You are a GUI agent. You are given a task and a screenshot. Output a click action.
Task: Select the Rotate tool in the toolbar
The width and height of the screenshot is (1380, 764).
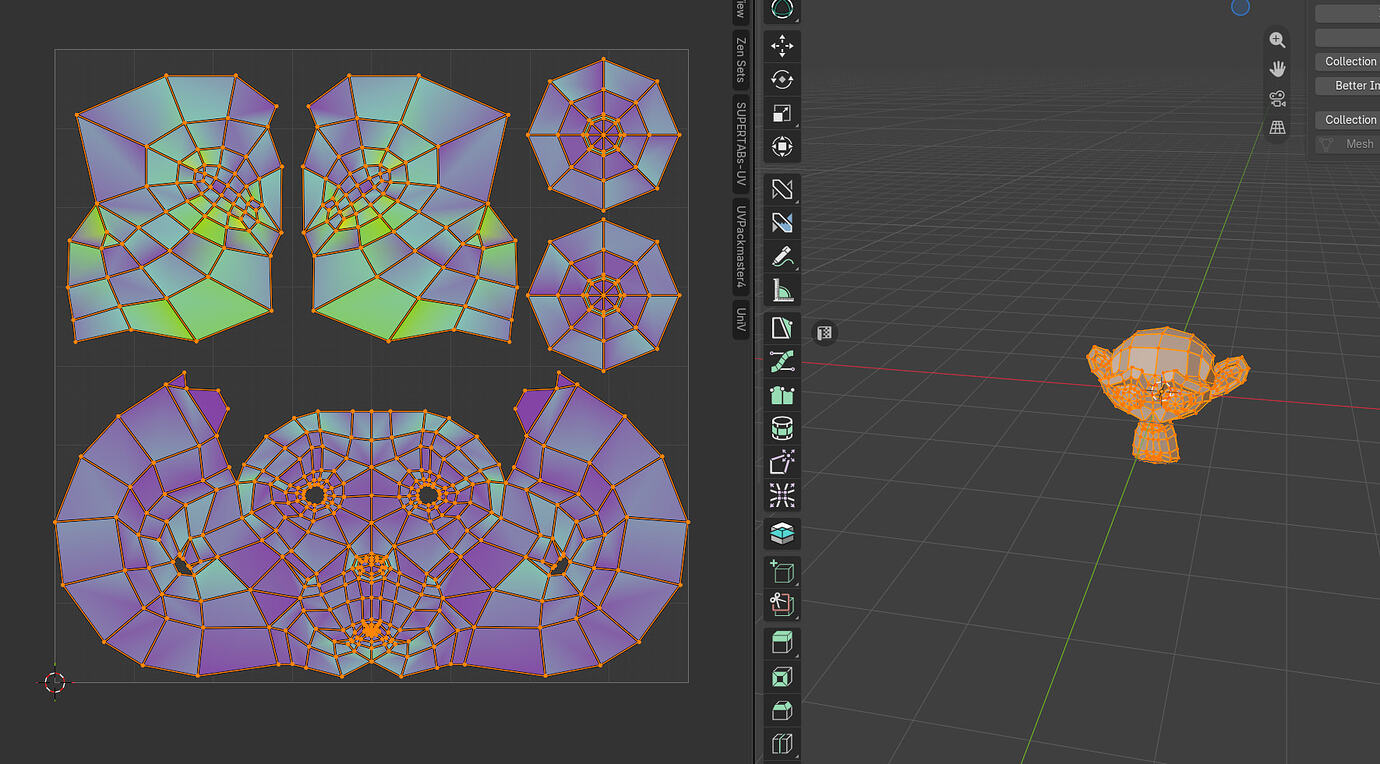(782, 79)
